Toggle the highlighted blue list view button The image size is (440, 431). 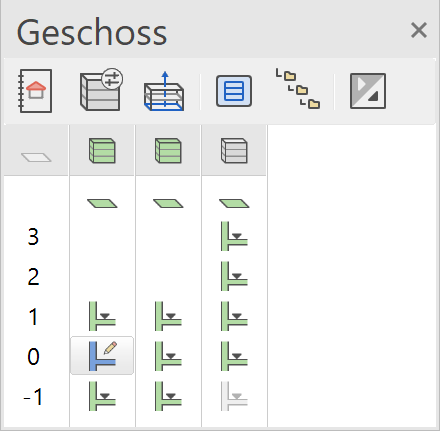tap(234, 91)
